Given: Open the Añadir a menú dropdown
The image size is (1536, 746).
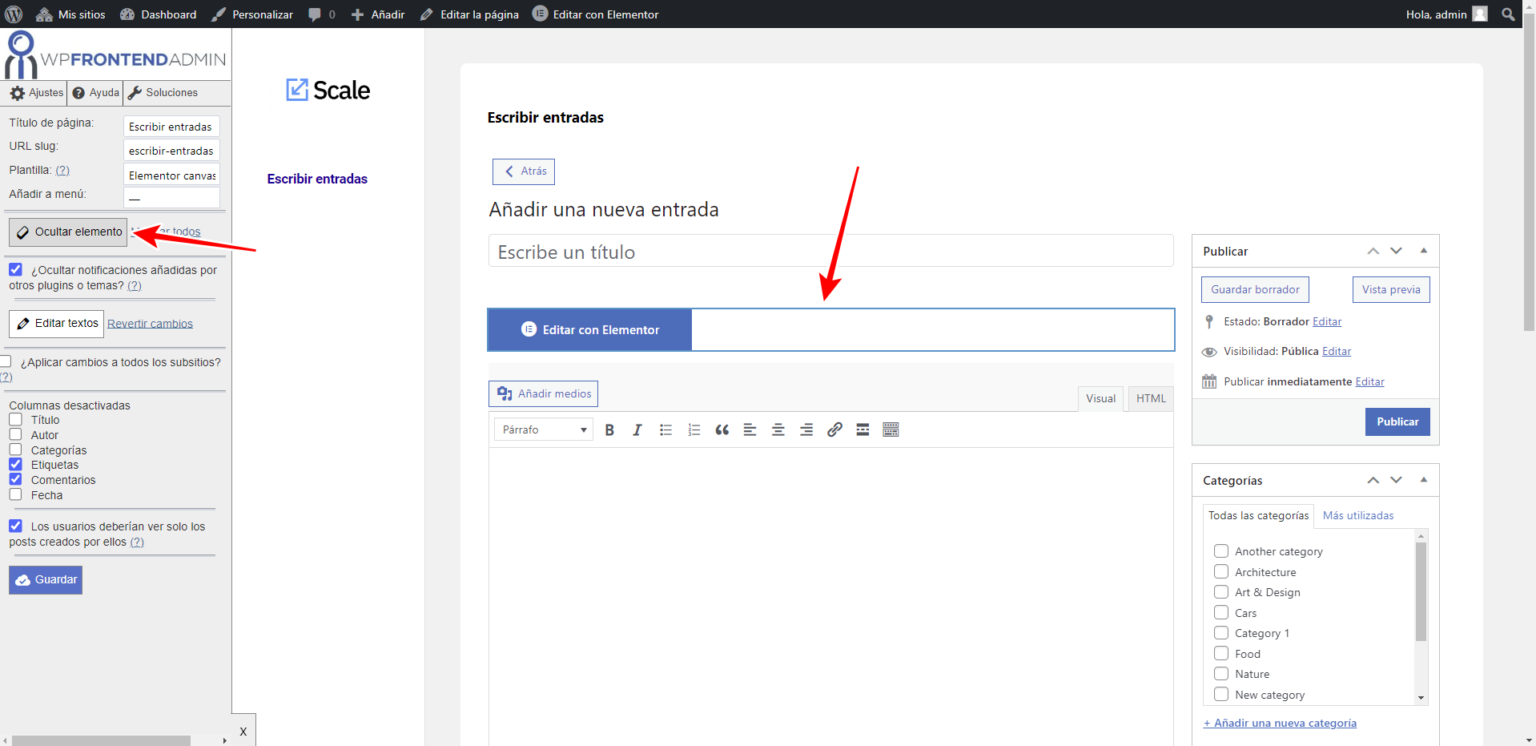Looking at the screenshot, I should pyautogui.click(x=171, y=197).
